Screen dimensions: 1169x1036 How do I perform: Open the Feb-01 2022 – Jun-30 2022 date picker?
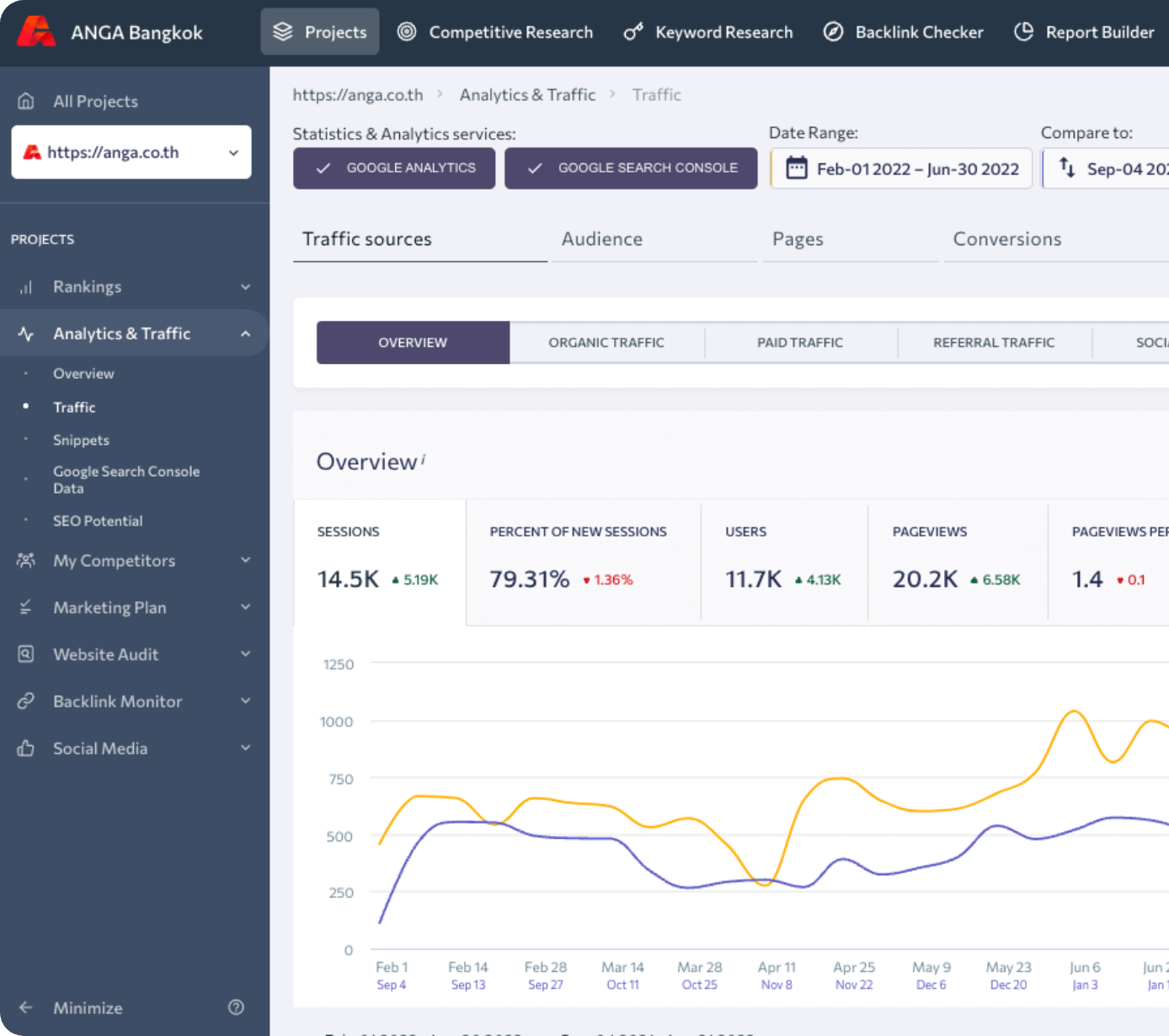(901, 168)
